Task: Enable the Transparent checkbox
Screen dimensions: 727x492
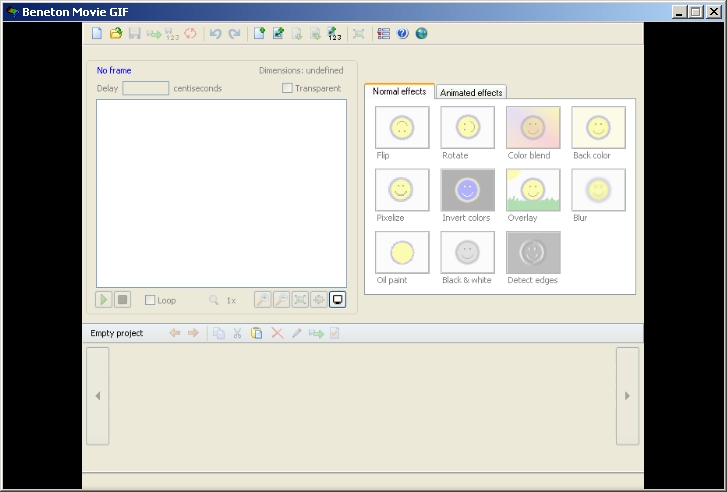Action: [x=288, y=88]
